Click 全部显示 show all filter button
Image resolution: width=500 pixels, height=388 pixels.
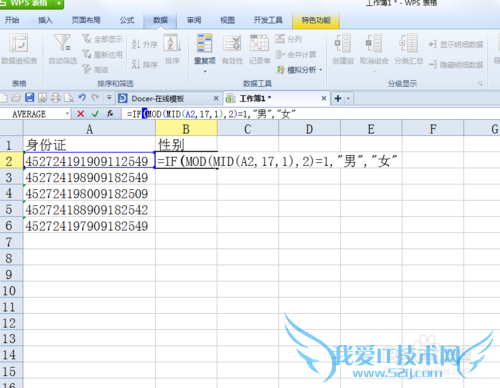click(x=102, y=39)
